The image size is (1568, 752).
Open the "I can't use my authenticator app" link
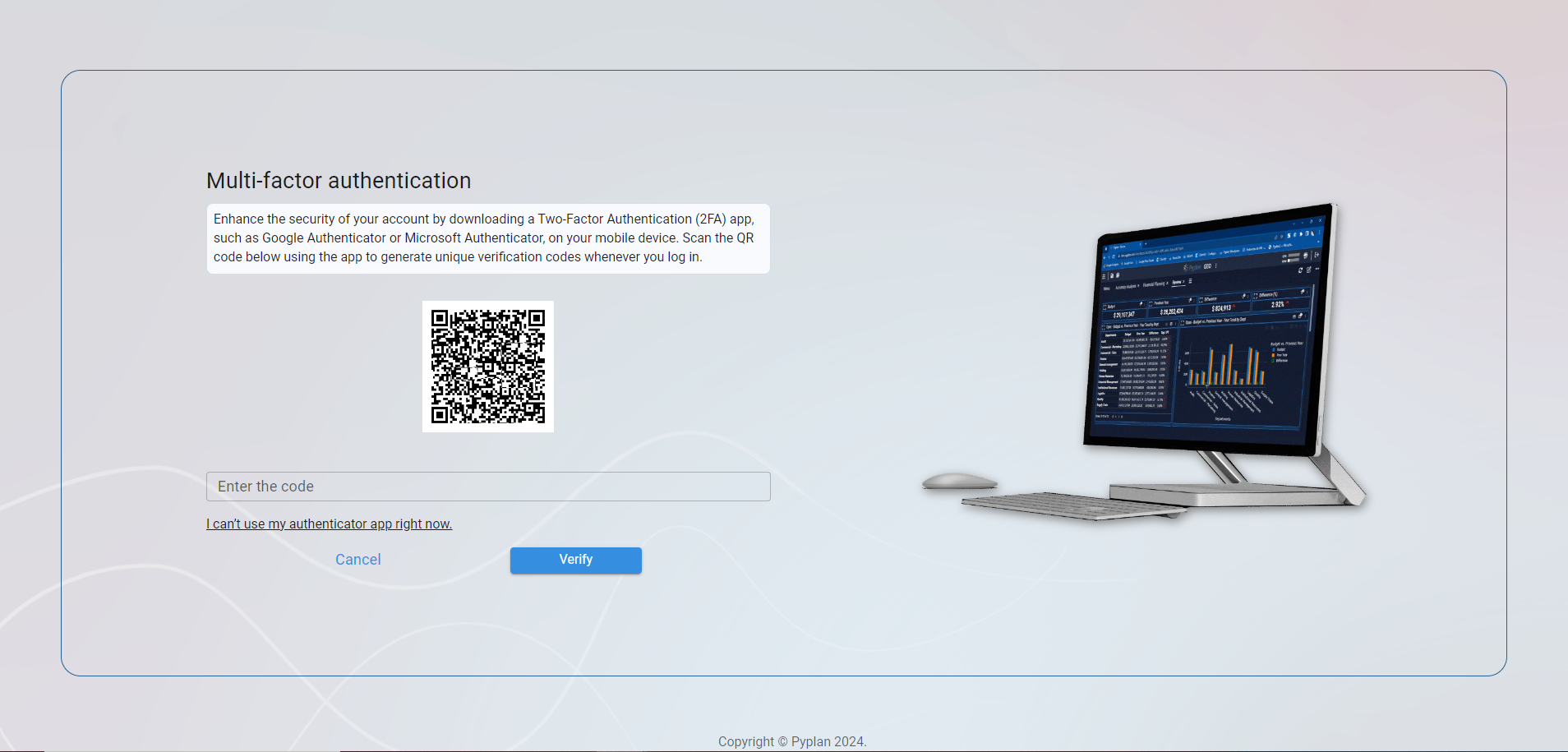click(x=329, y=524)
